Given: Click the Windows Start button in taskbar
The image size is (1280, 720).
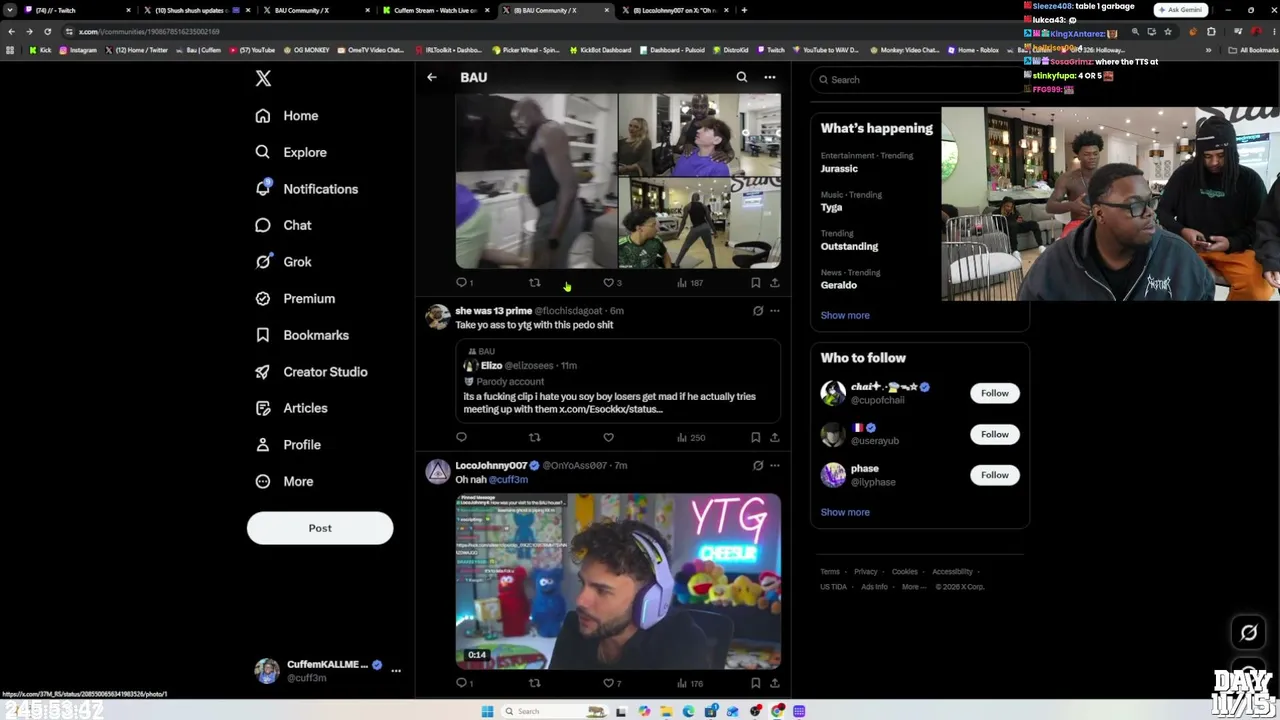Looking at the screenshot, I should (487, 711).
